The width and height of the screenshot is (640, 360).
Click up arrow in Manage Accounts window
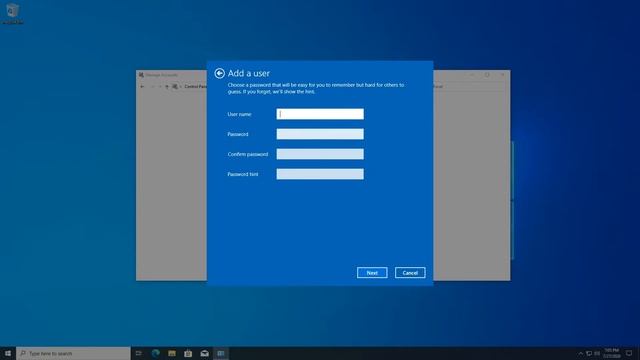coord(167,87)
